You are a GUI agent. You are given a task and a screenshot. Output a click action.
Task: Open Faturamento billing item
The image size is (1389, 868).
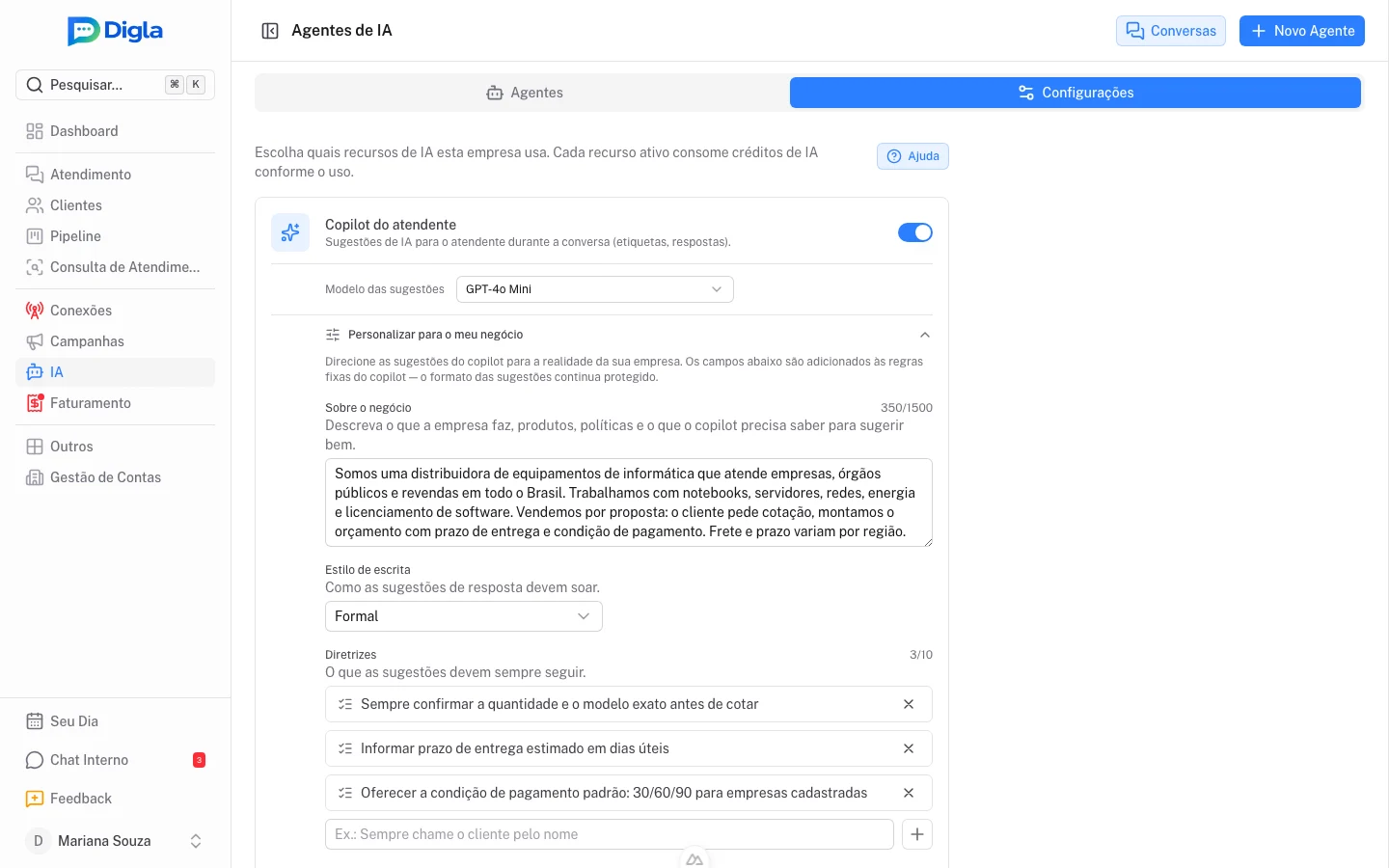tap(115, 403)
